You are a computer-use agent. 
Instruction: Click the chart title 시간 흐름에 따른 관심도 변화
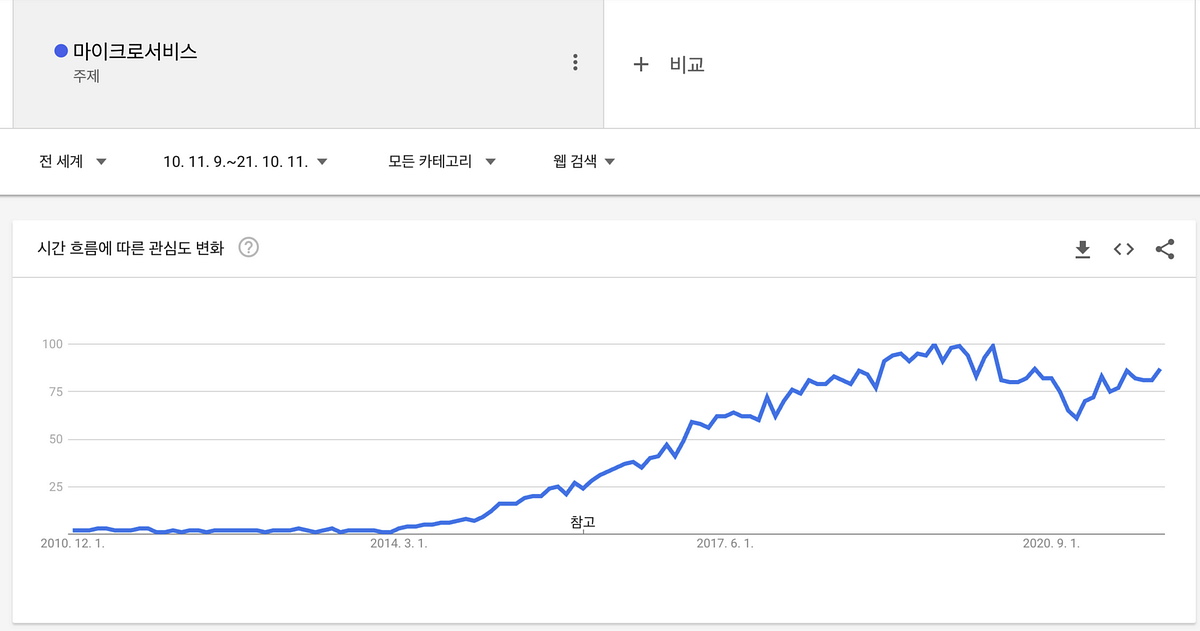131,247
